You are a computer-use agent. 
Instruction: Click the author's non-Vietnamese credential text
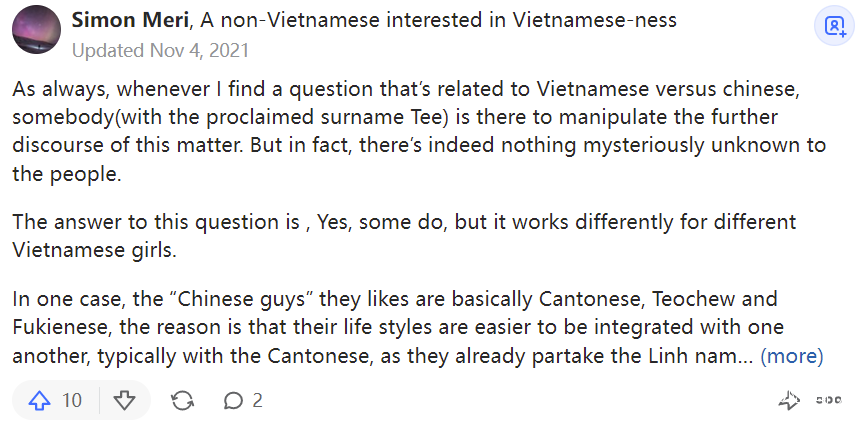(437, 20)
